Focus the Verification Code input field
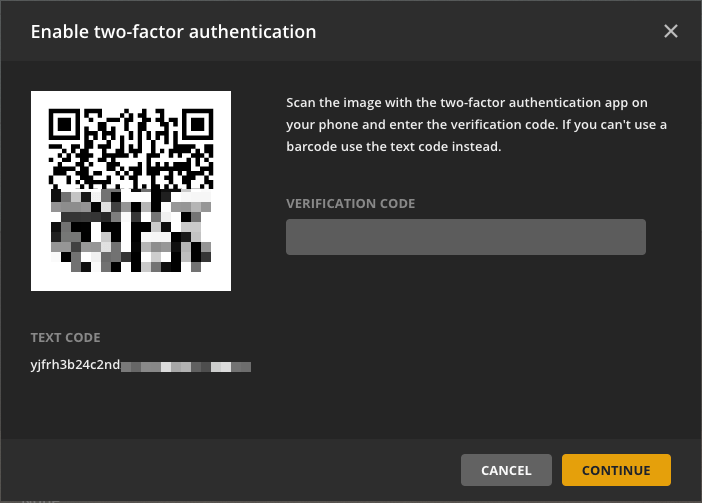Screen dimensions: 702x503 (466, 237)
